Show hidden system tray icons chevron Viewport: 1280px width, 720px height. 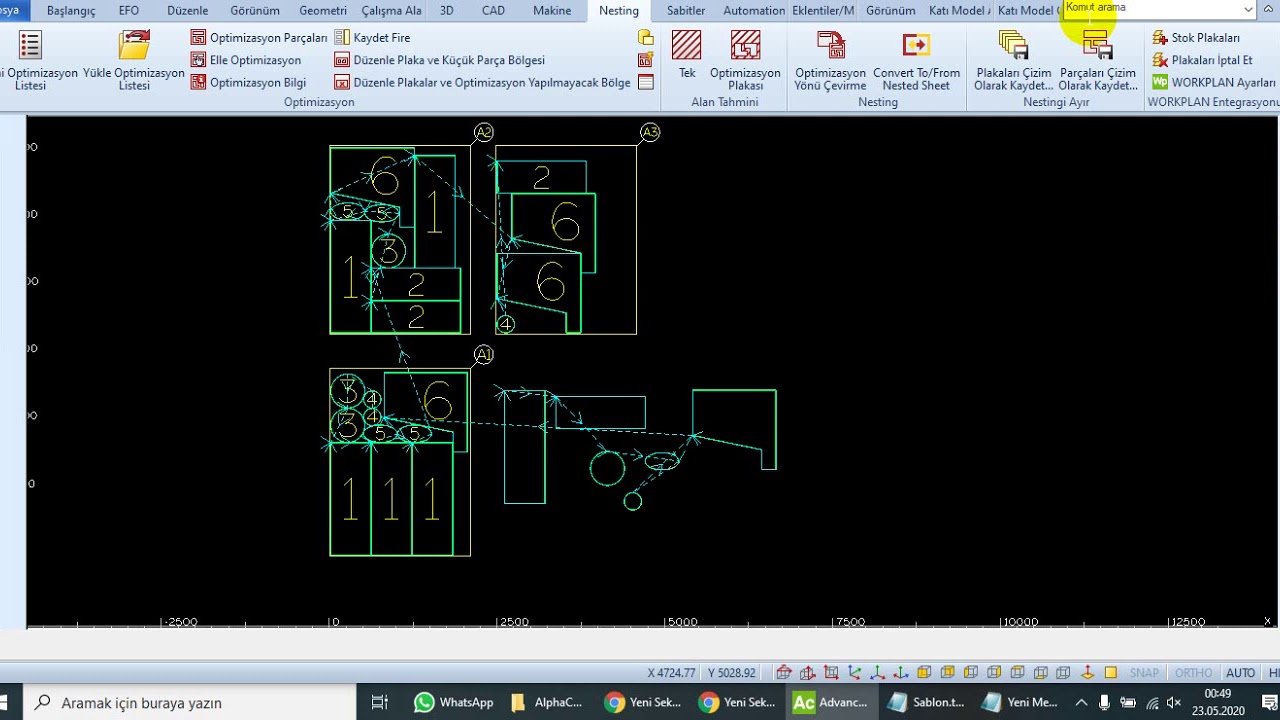[x=1081, y=702]
